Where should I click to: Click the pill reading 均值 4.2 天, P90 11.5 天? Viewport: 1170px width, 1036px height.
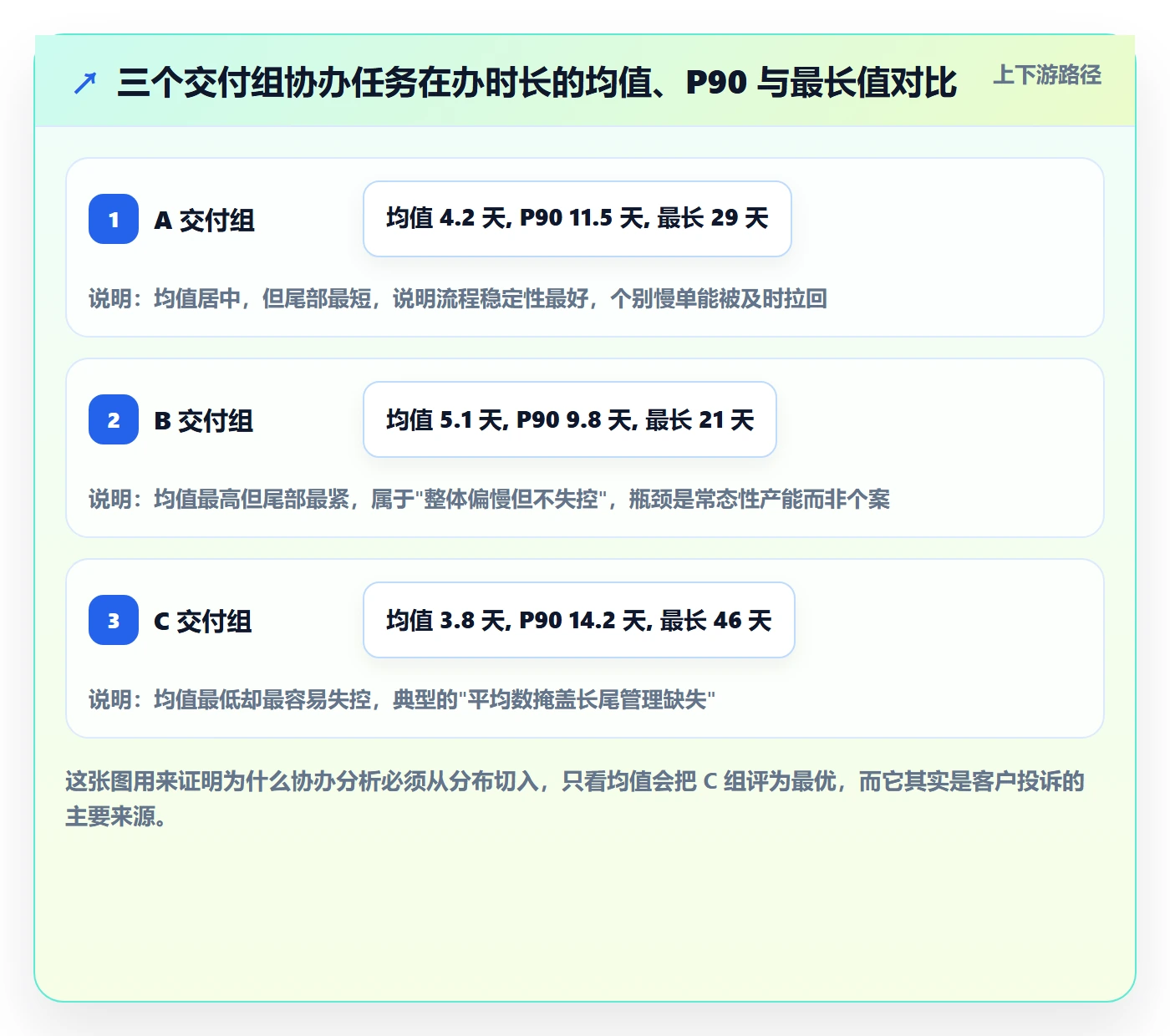coord(577,219)
